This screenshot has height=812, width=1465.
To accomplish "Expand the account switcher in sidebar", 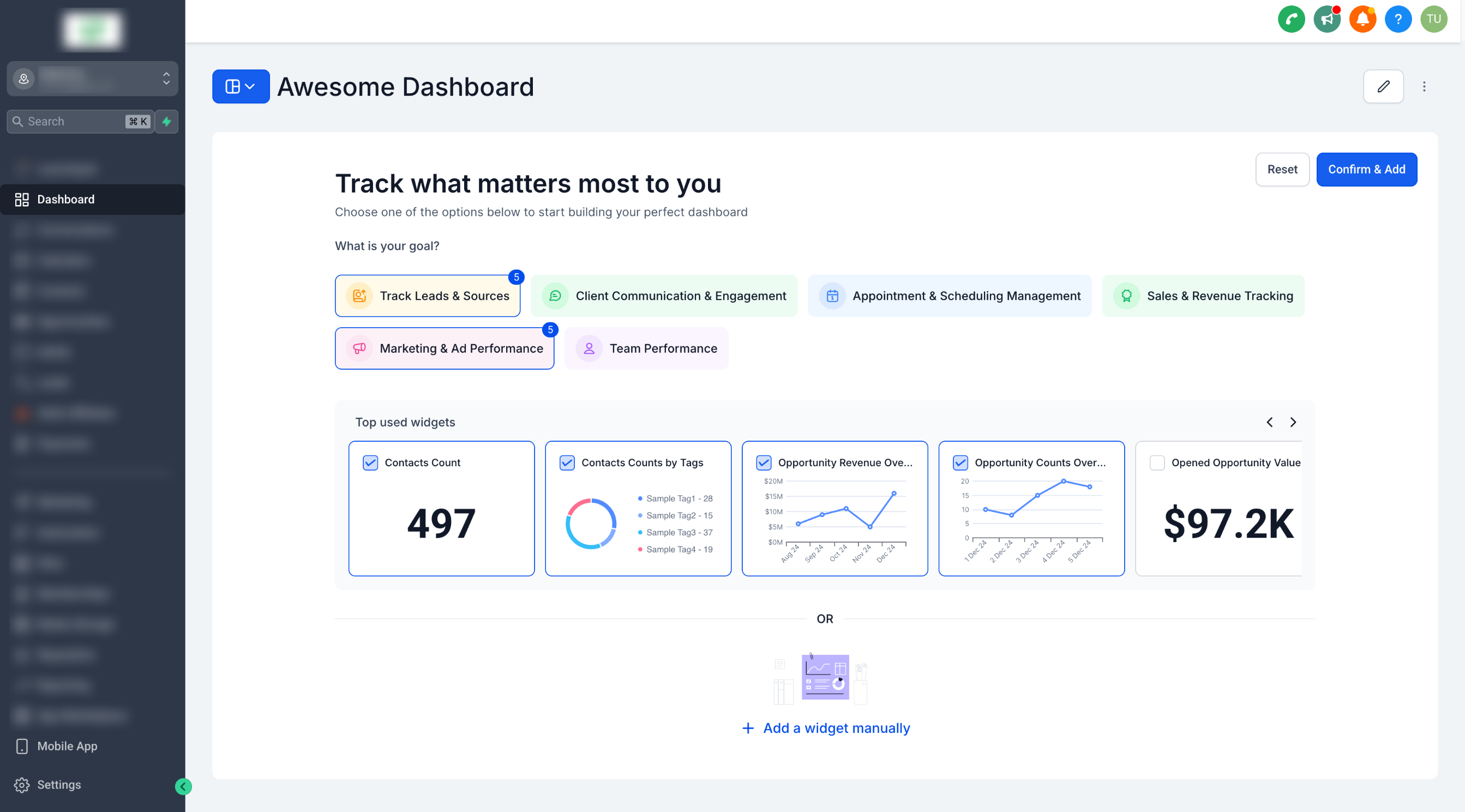I will coord(92,79).
